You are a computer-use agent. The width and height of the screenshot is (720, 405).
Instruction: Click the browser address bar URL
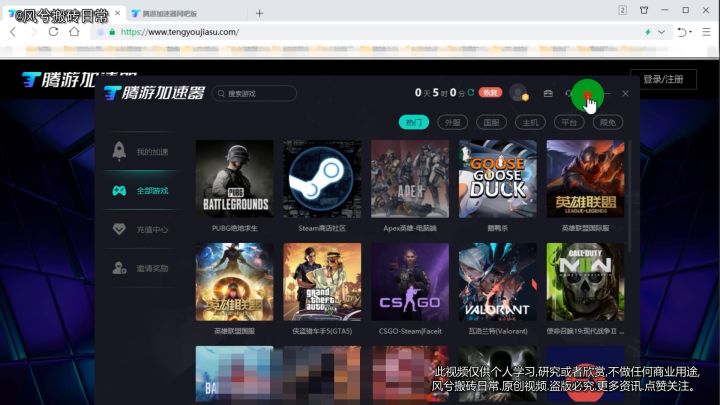coord(180,32)
